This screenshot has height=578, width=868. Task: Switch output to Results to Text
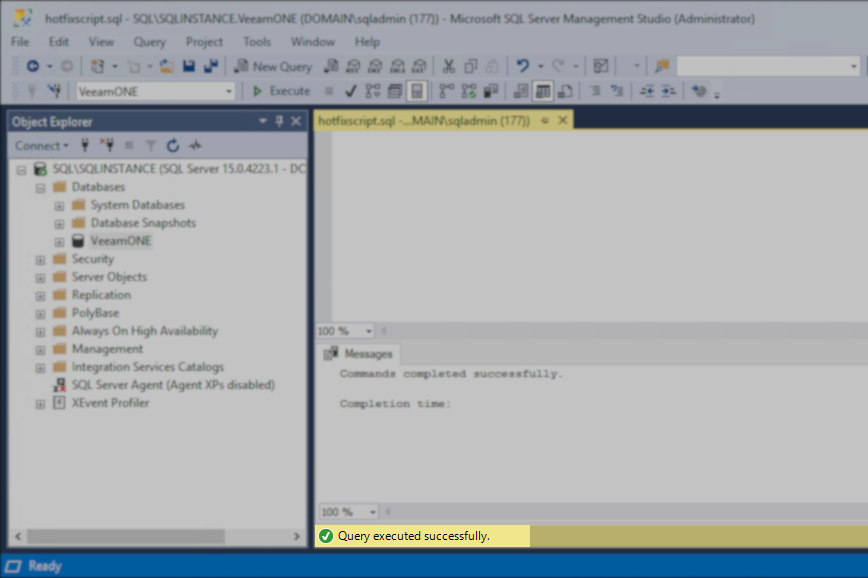(521, 91)
